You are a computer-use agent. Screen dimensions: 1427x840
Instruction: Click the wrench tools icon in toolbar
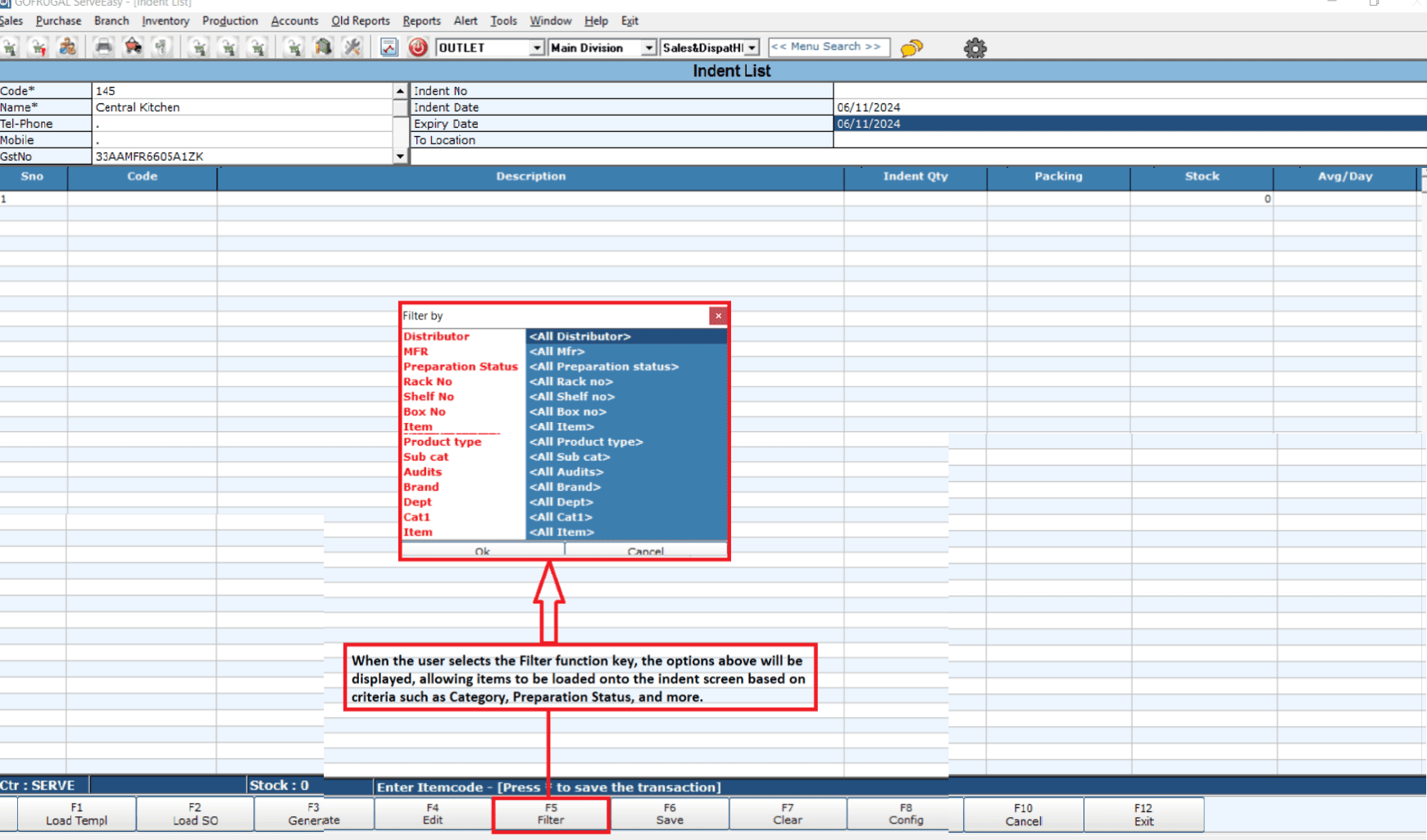coord(352,48)
